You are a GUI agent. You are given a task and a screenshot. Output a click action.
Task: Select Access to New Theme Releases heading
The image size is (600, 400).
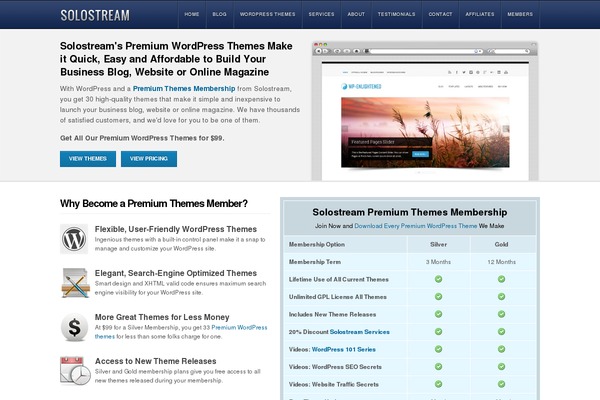tap(155, 361)
